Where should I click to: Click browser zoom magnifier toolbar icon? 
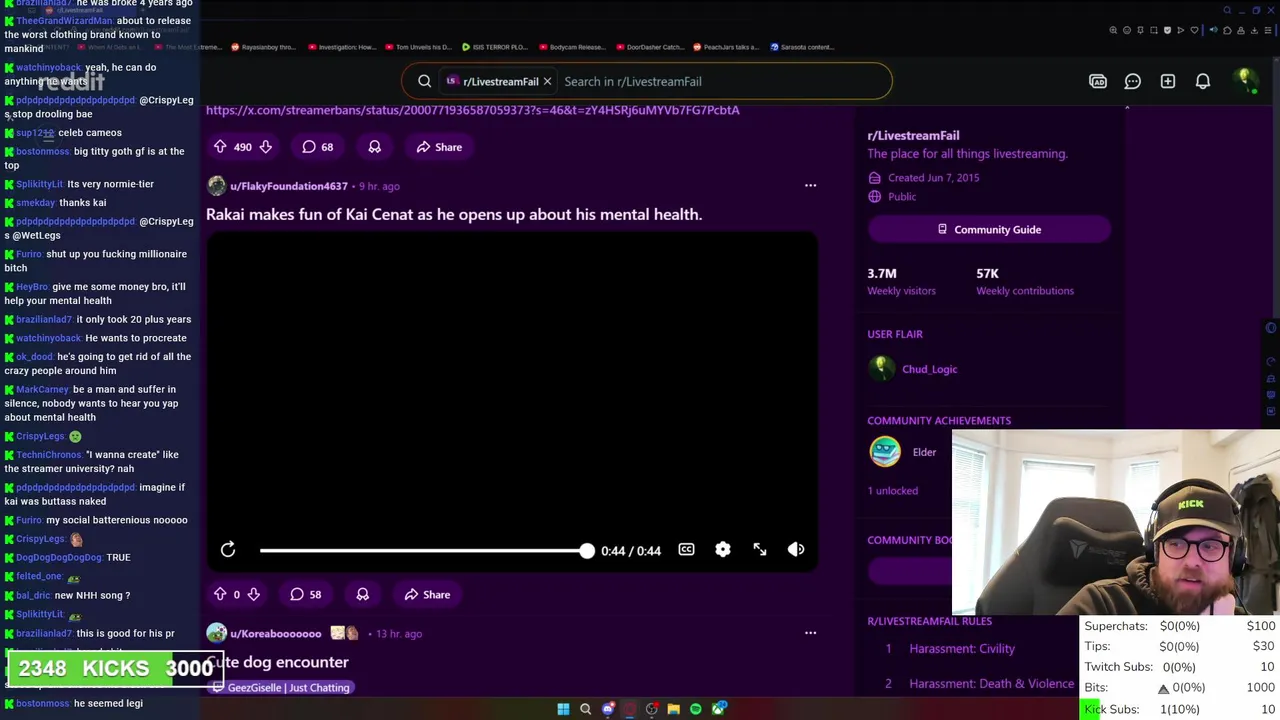pyautogui.click(x=1113, y=30)
